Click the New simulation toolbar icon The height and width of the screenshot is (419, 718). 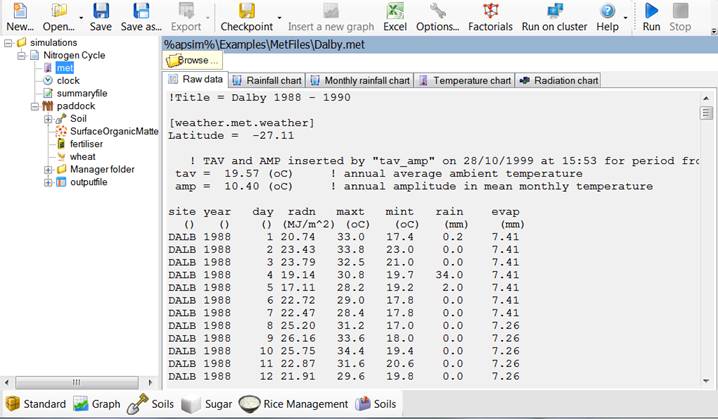point(20,17)
